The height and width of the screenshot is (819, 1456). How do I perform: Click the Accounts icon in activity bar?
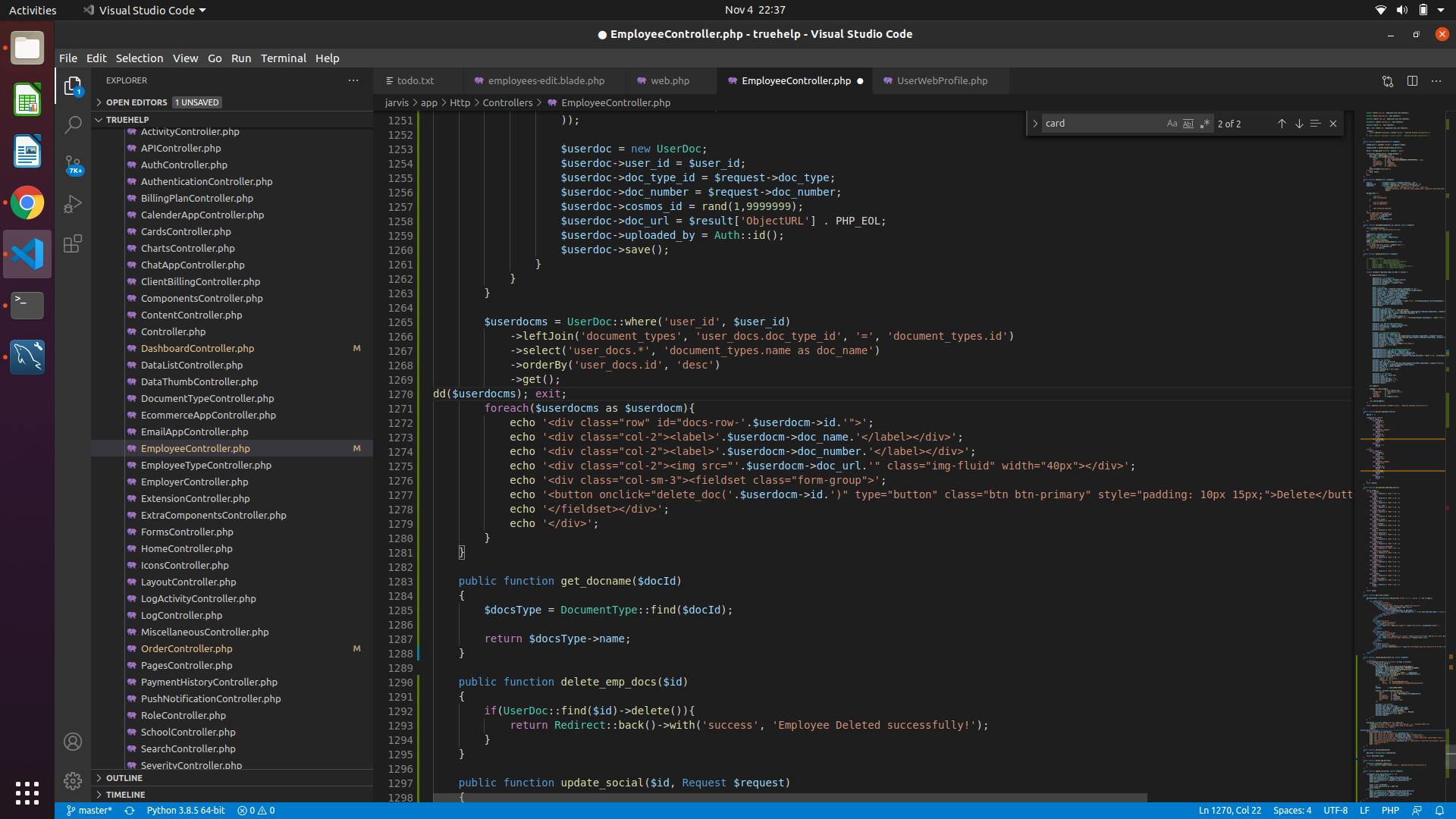pyautogui.click(x=73, y=742)
